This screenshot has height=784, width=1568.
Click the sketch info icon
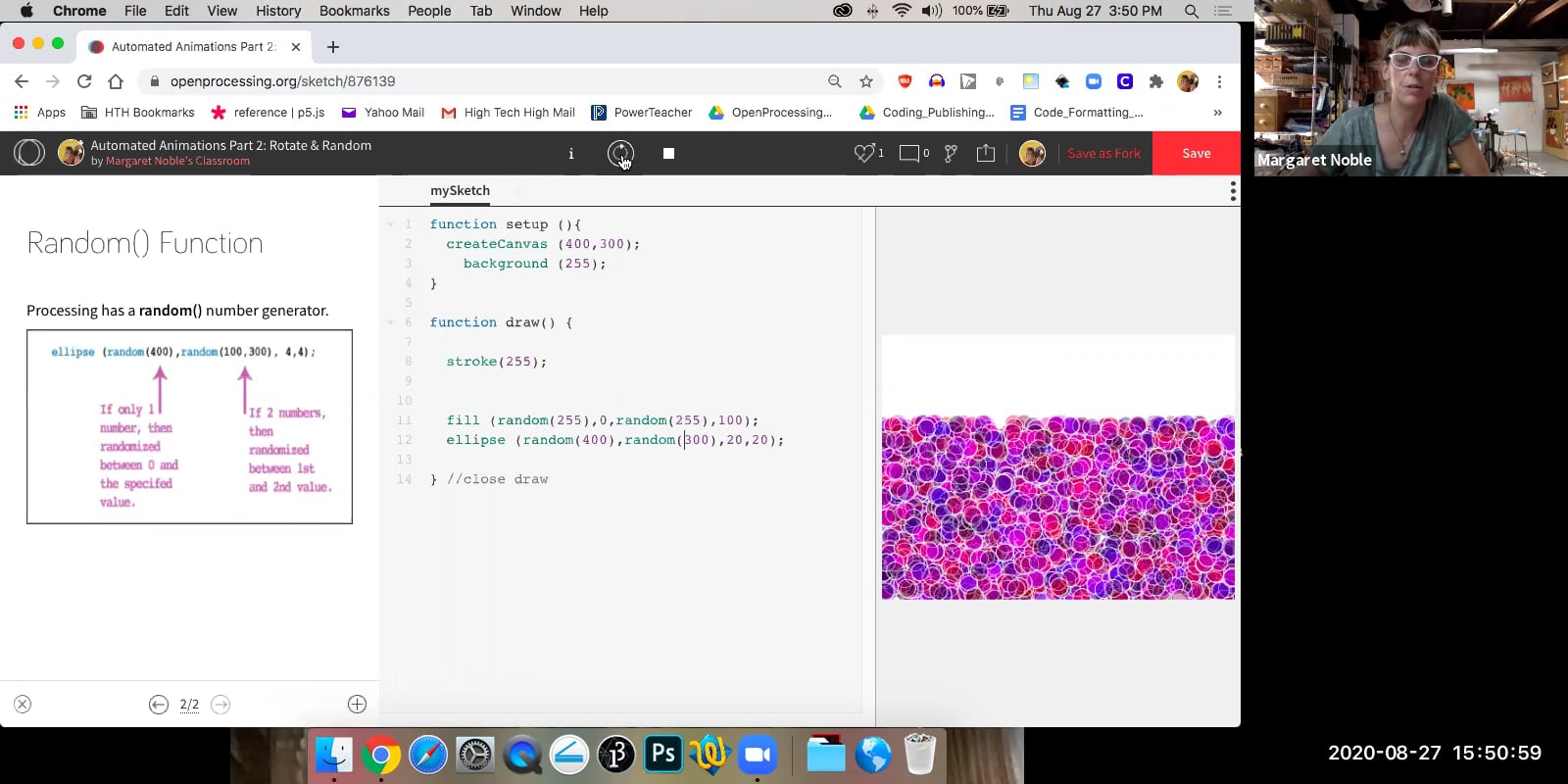pyautogui.click(x=571, y=154)
